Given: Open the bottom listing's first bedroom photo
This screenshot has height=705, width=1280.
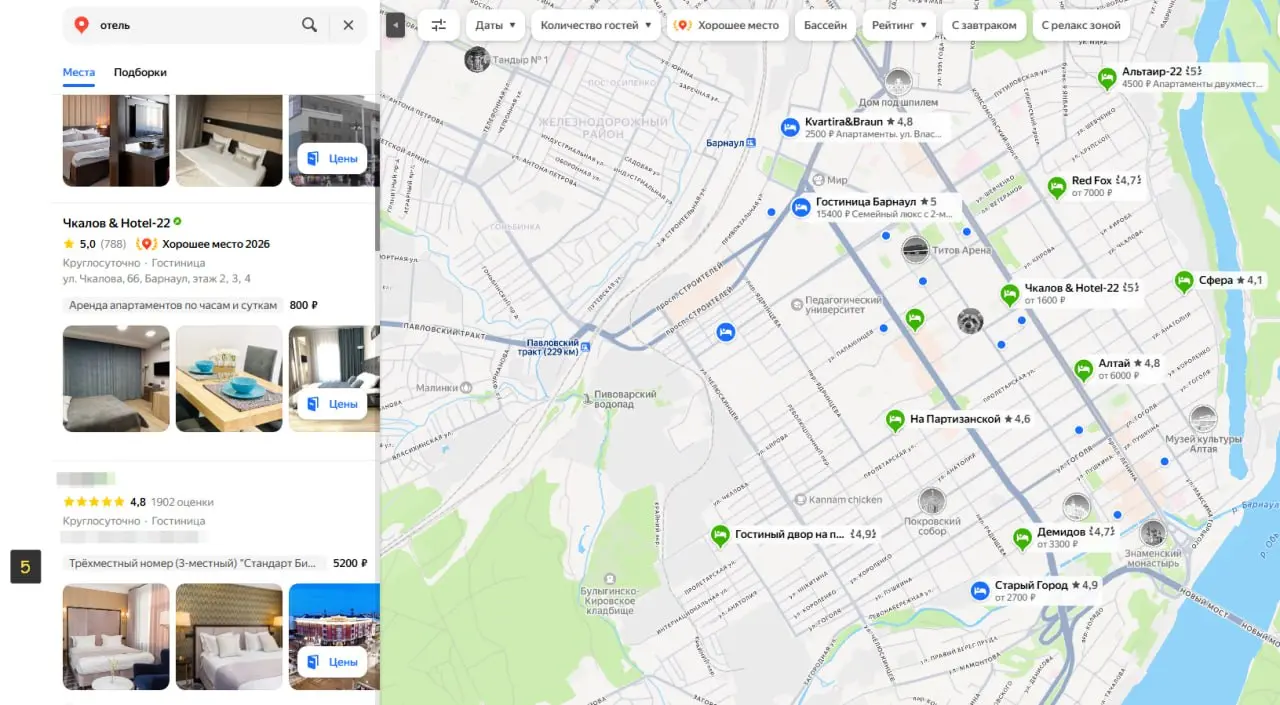Looking at the screenshot, I should tap(116, 636).
